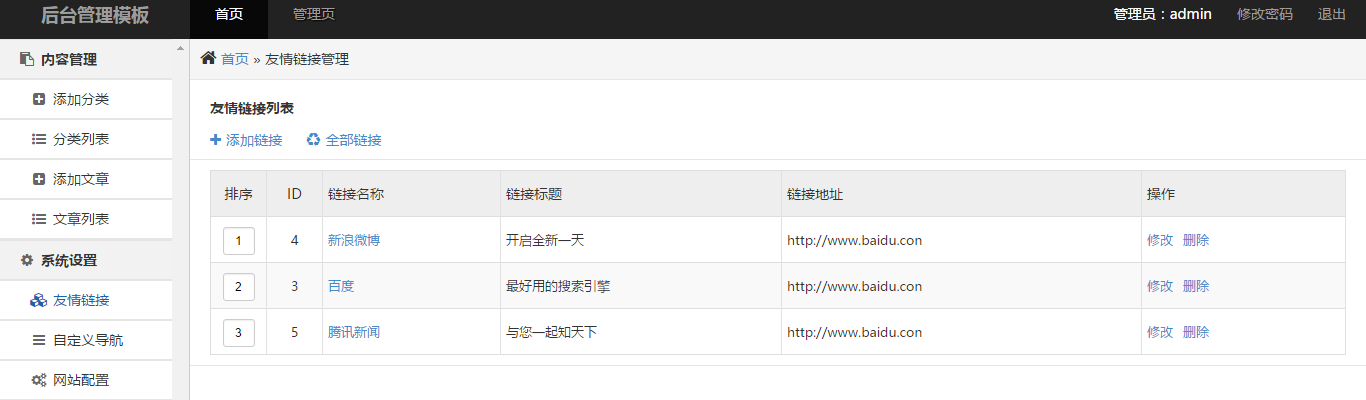Collapse the 内容管理 section header
The height and width of the screenshot is (400, 1366).
[x=86, y=60]
